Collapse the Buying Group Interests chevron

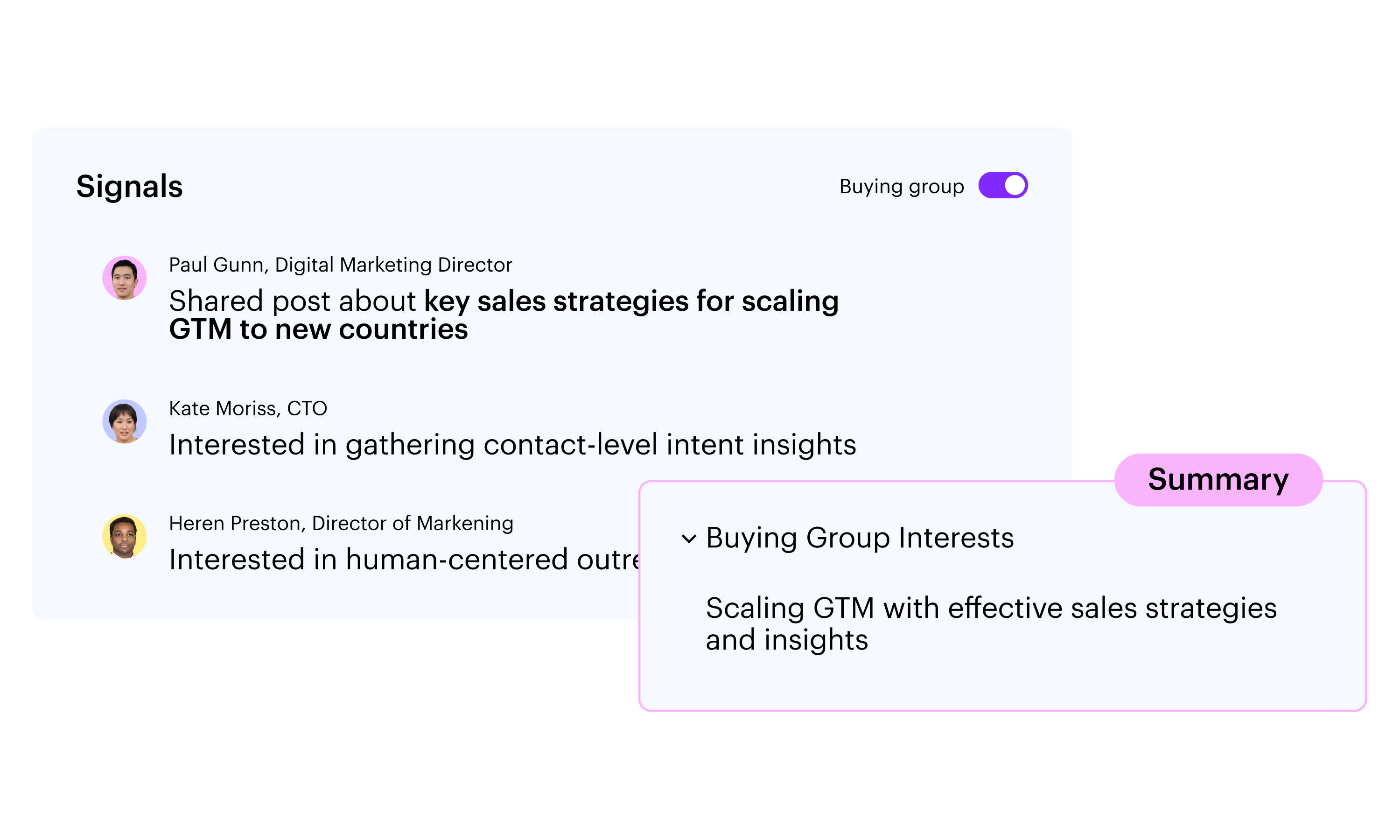click(x=688, y=539)
